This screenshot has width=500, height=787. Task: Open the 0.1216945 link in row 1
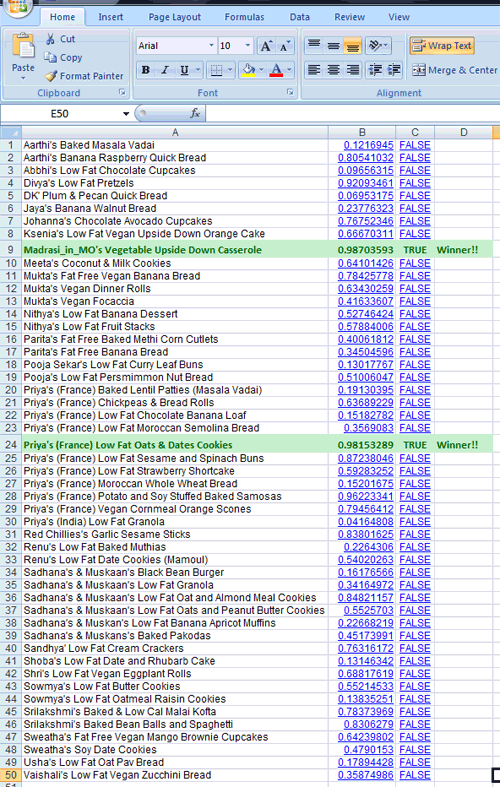click(368, 145)
